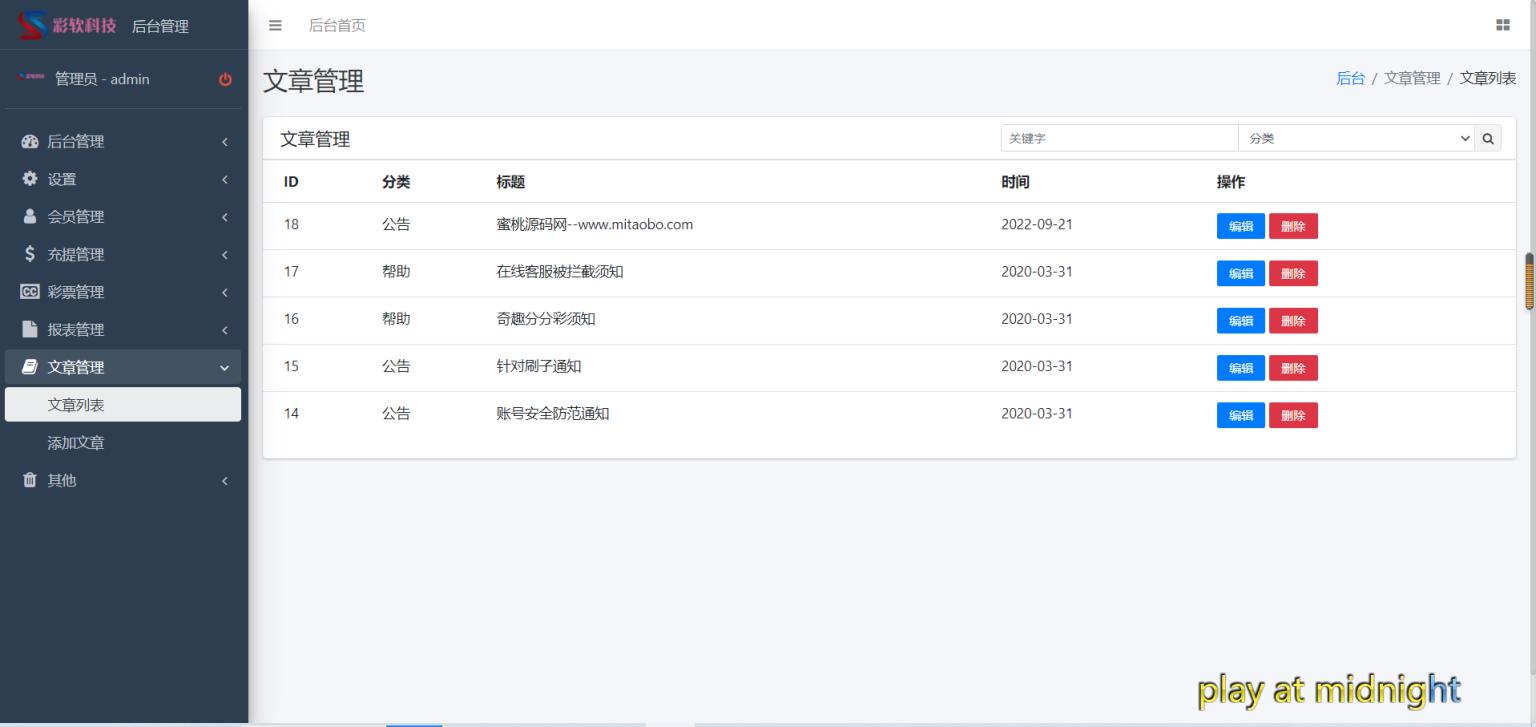The image size is (1536, 727).
Task: Click the 关键字 keyword search field
Action: click(1118, 138)
